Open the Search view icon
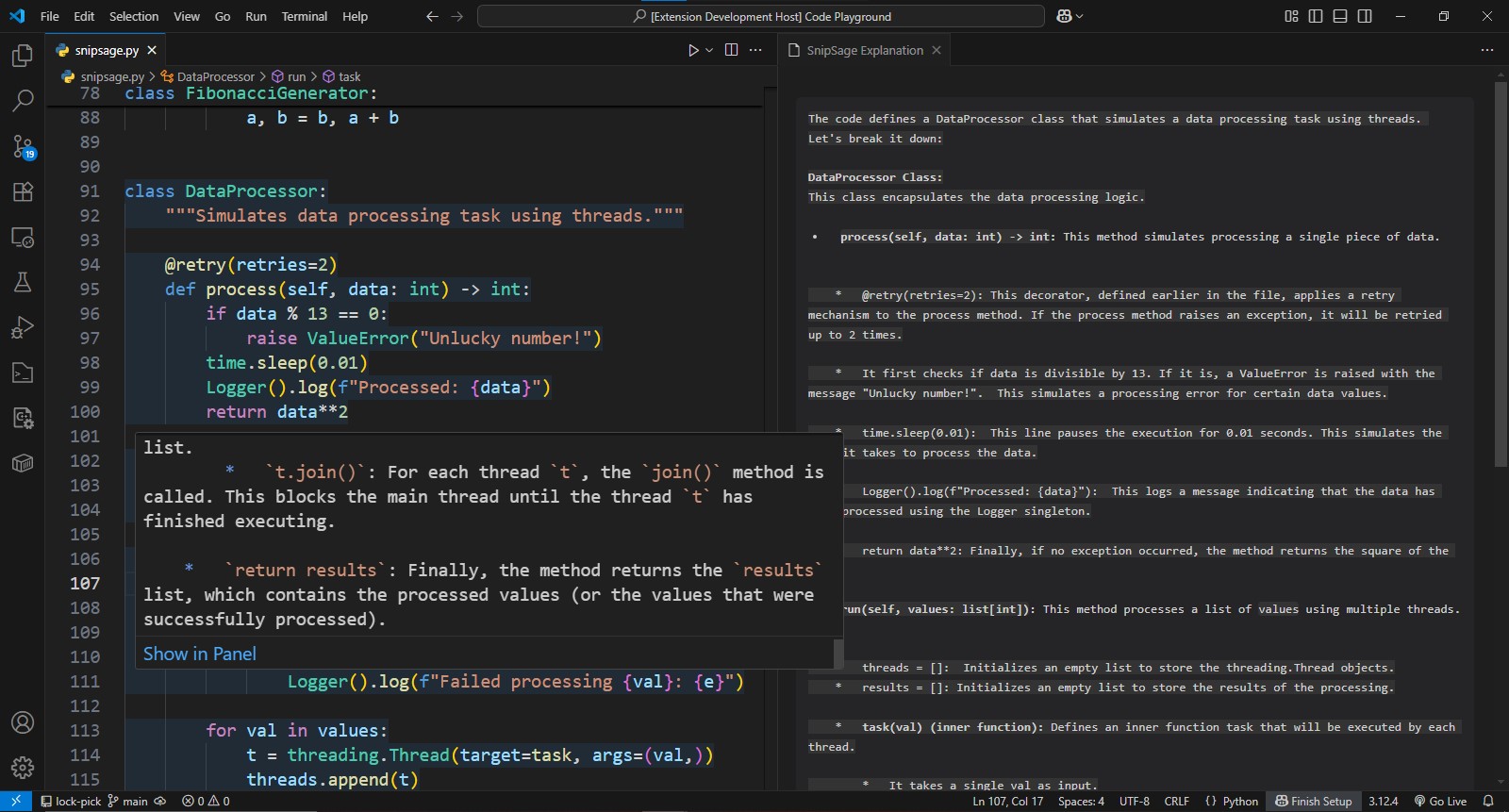 23,100
